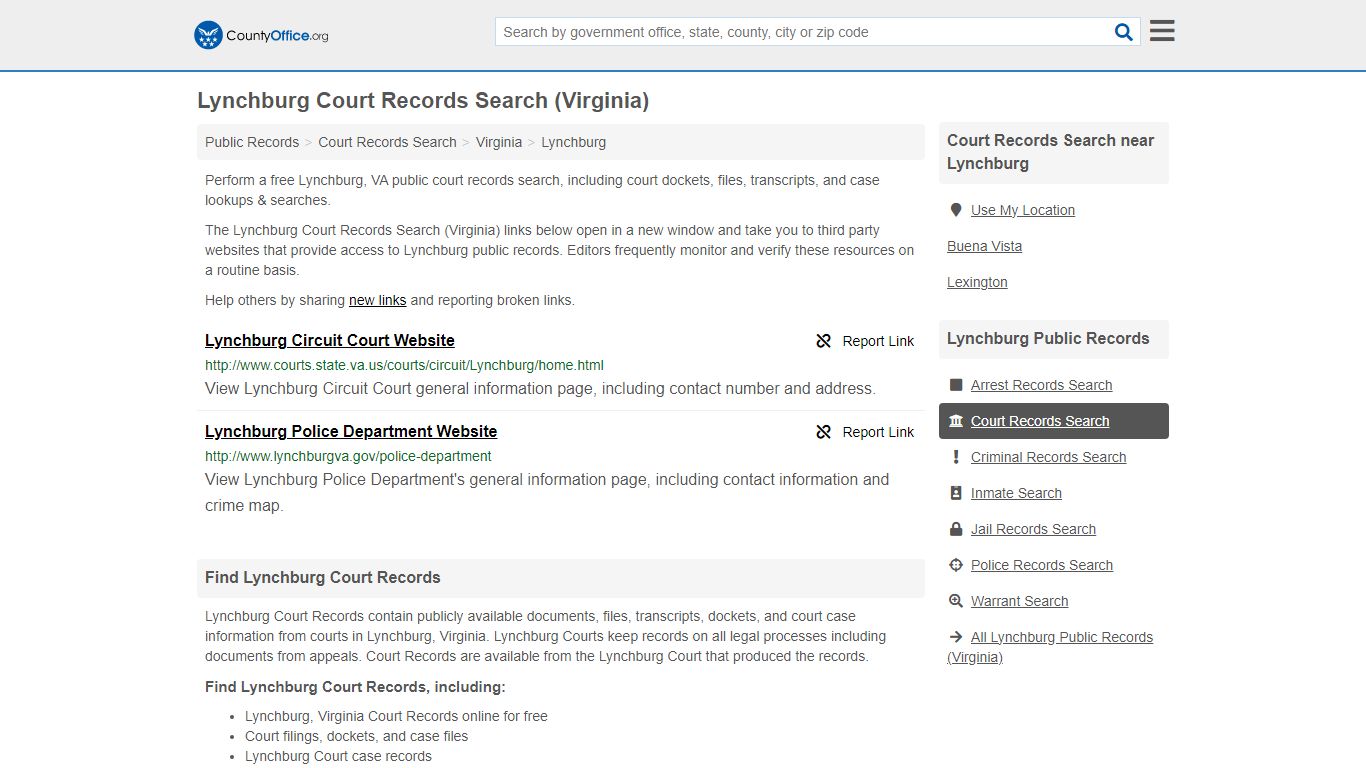Open Public Records breadcrumb
The width and height of the screenshot is (1366, 768).
click(252, 142)
